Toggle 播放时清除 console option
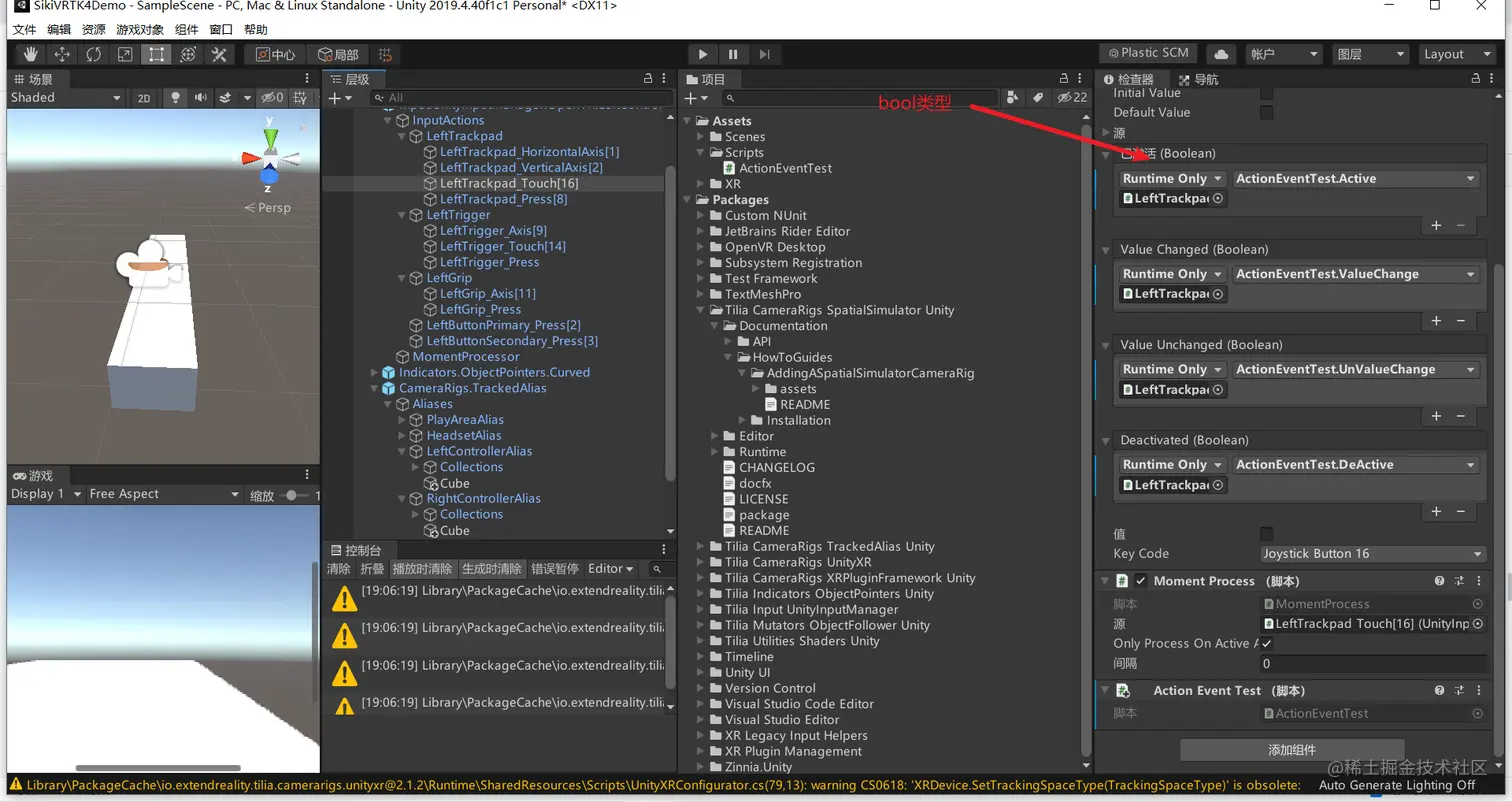1512x802 pixels. [x=422, y=569]
